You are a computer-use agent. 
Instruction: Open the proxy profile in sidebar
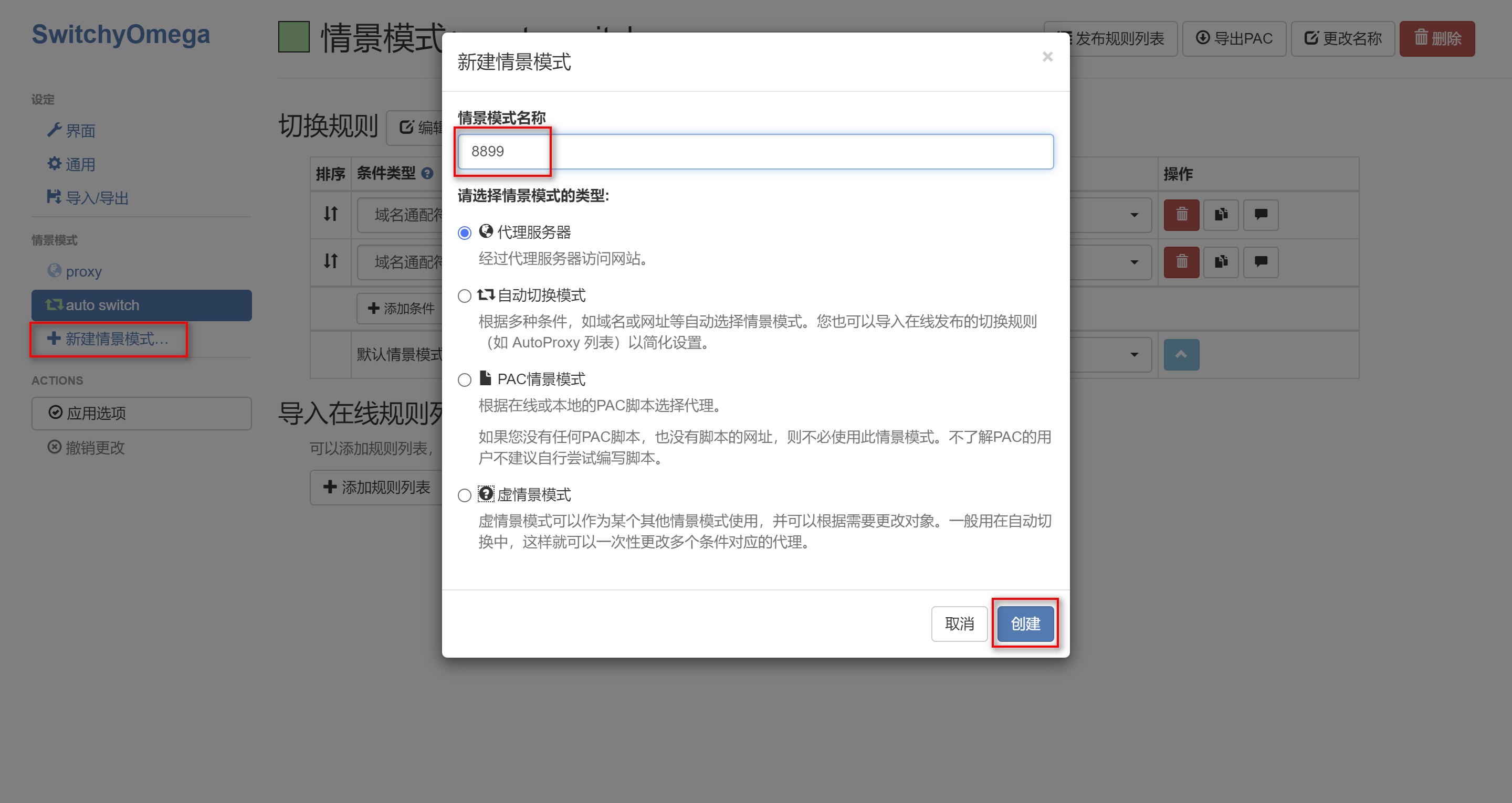tap(83, 272)
